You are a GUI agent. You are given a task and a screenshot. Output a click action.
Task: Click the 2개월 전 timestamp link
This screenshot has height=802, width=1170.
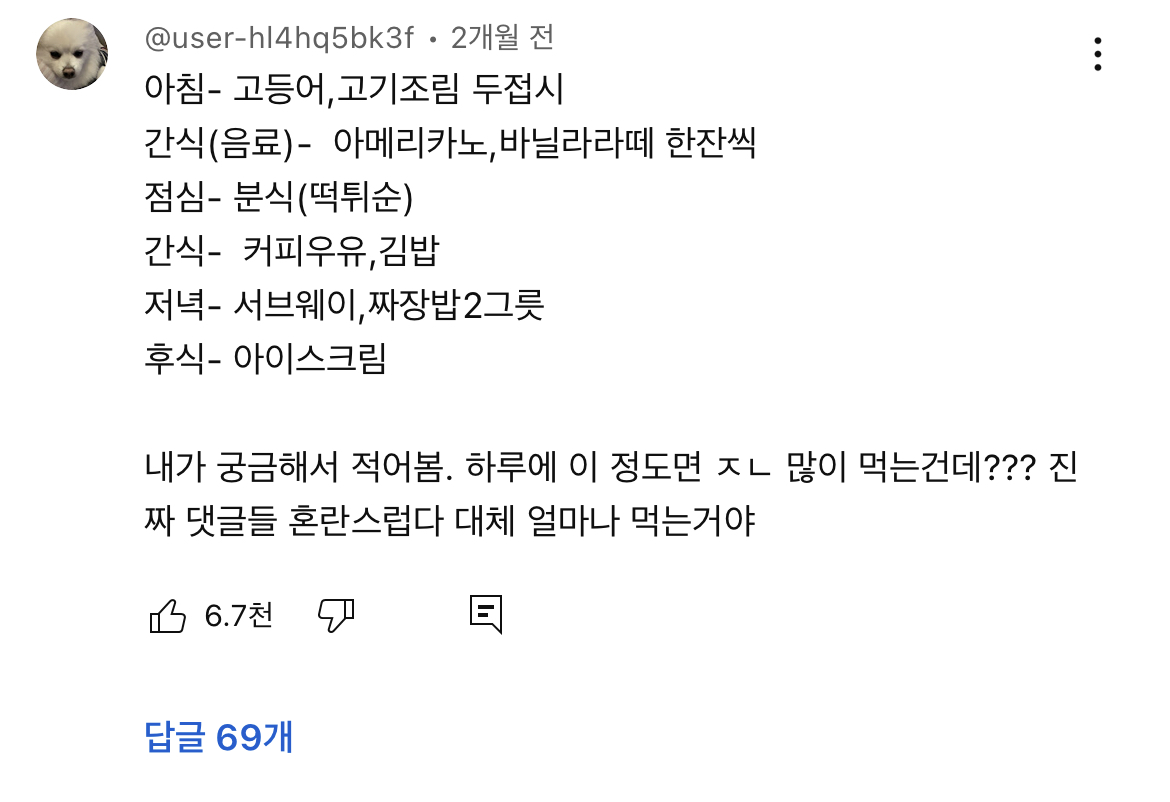498,37
